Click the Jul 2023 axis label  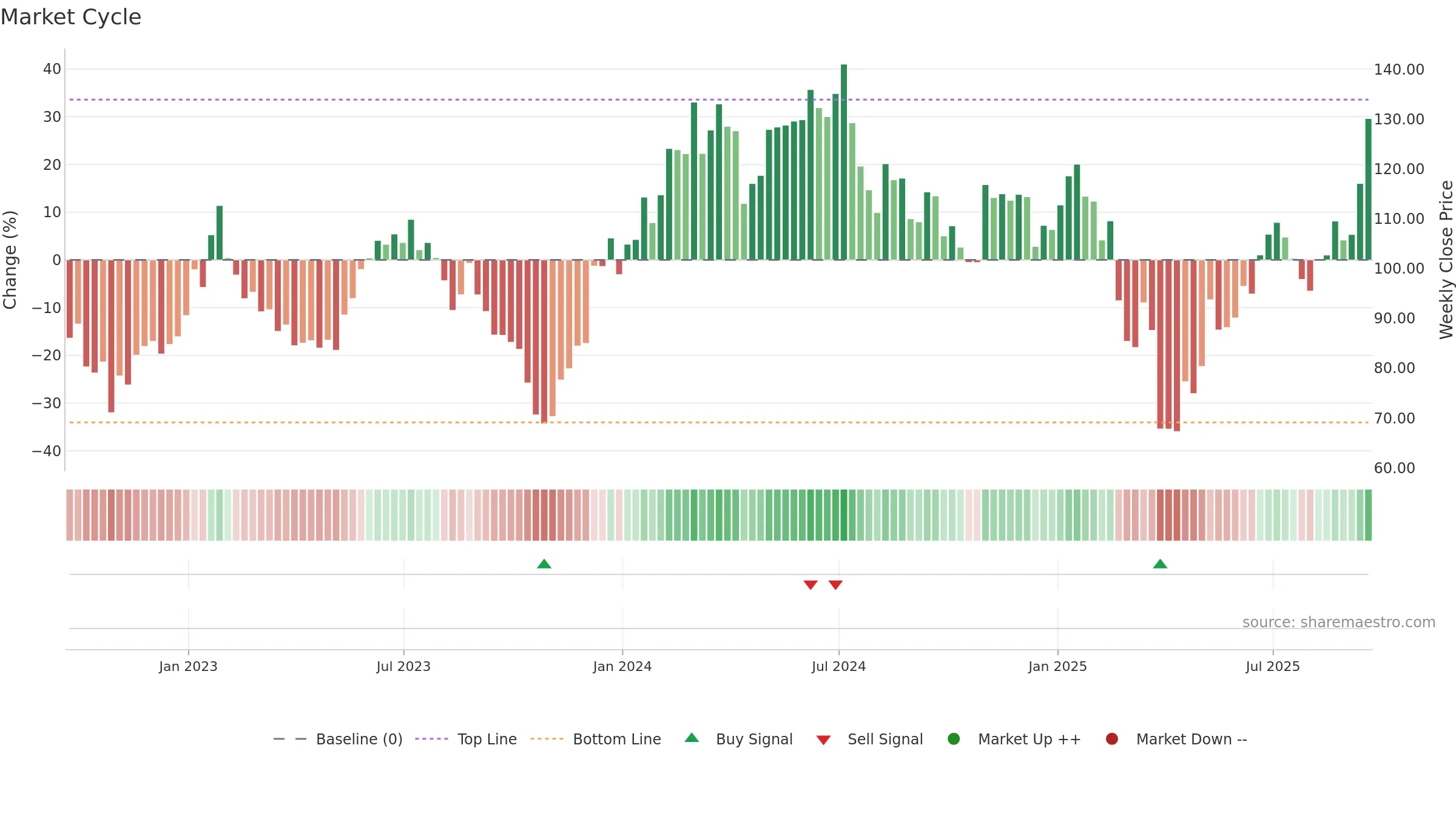point(403,666)
